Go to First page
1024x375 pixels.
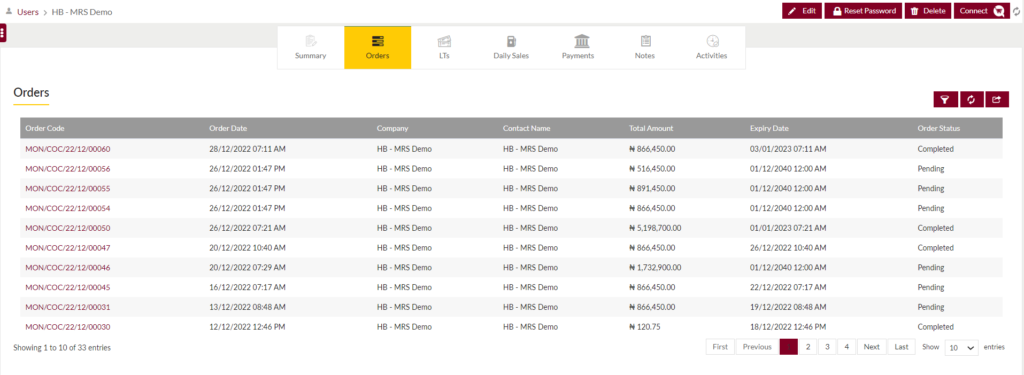point(720,347)
